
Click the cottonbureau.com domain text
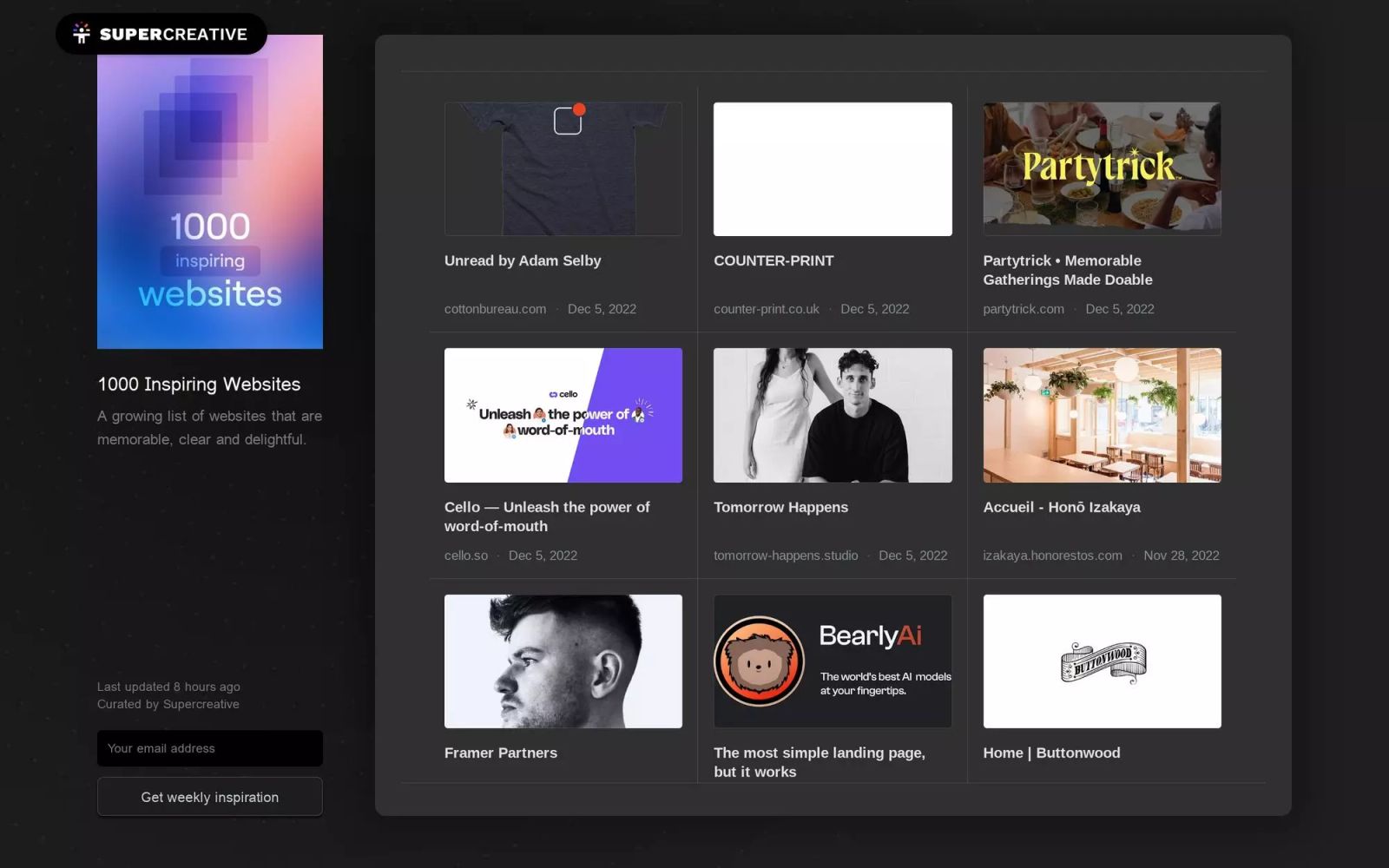[x=495, y=309]
